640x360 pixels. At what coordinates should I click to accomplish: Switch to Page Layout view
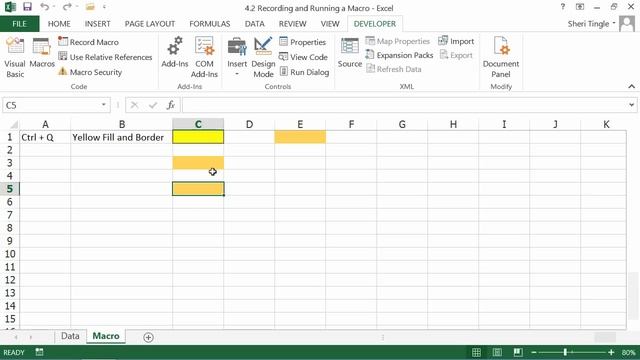(x=497, y=352)
